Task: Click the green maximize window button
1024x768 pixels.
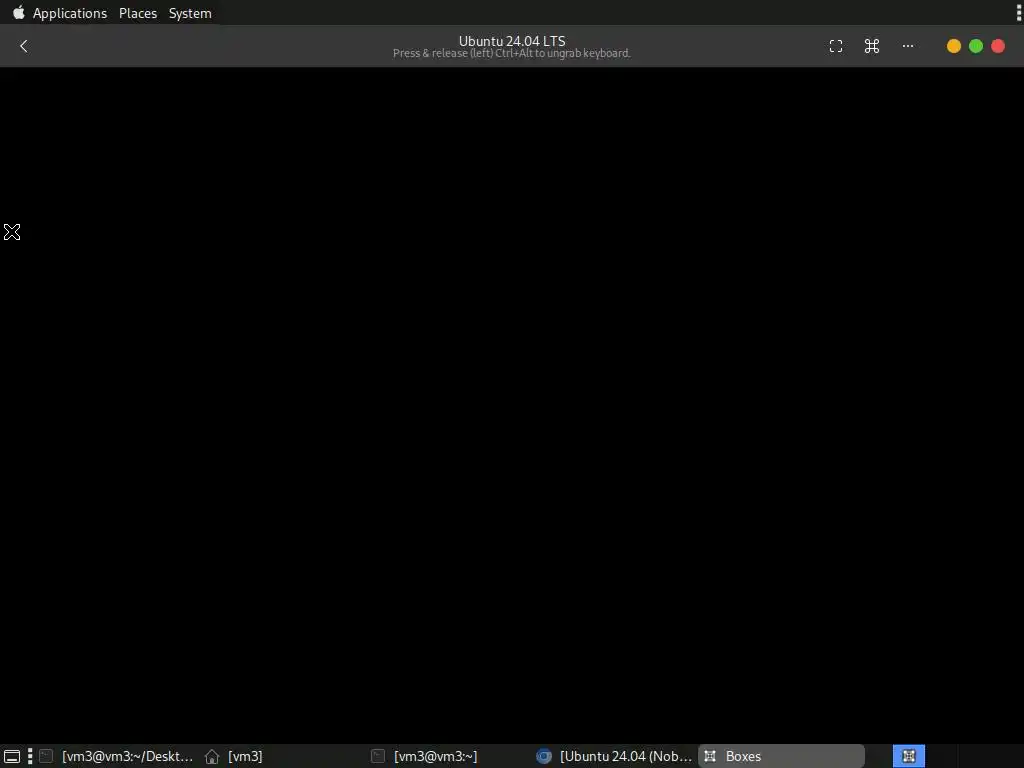Action: tap(976, 46)
